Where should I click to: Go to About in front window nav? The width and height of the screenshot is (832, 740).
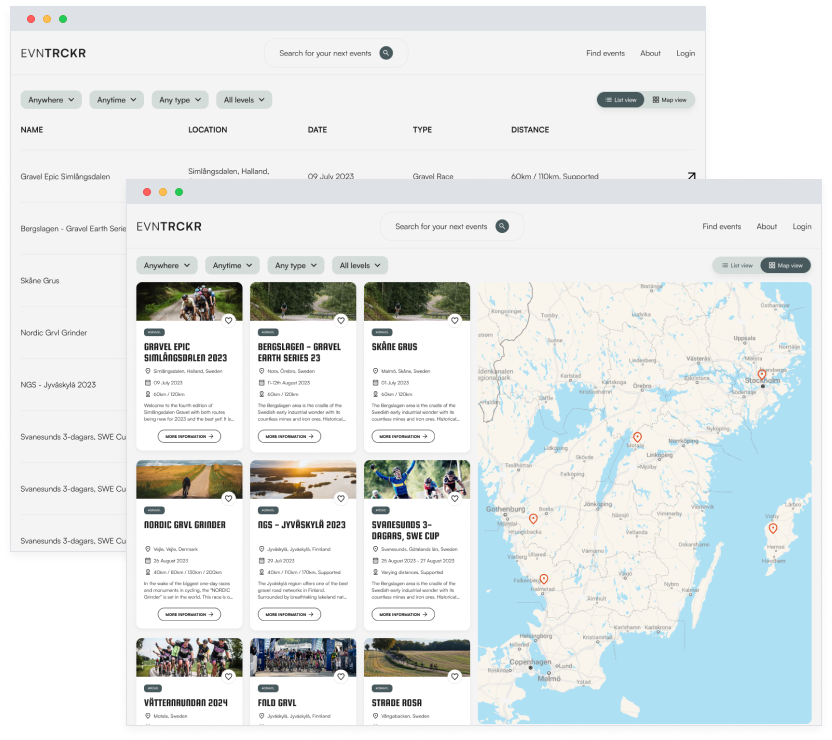click(767, 227)
